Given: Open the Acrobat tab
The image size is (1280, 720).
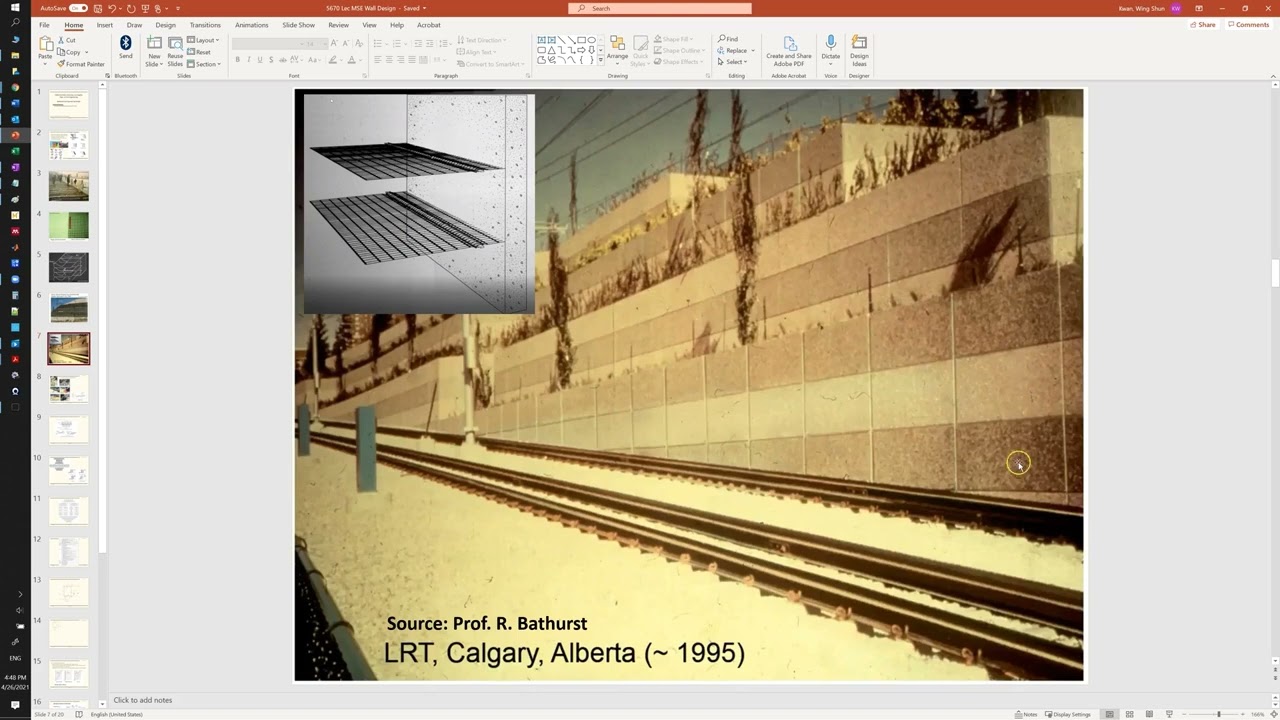Looking at the screenshot, I should [429, 25].
